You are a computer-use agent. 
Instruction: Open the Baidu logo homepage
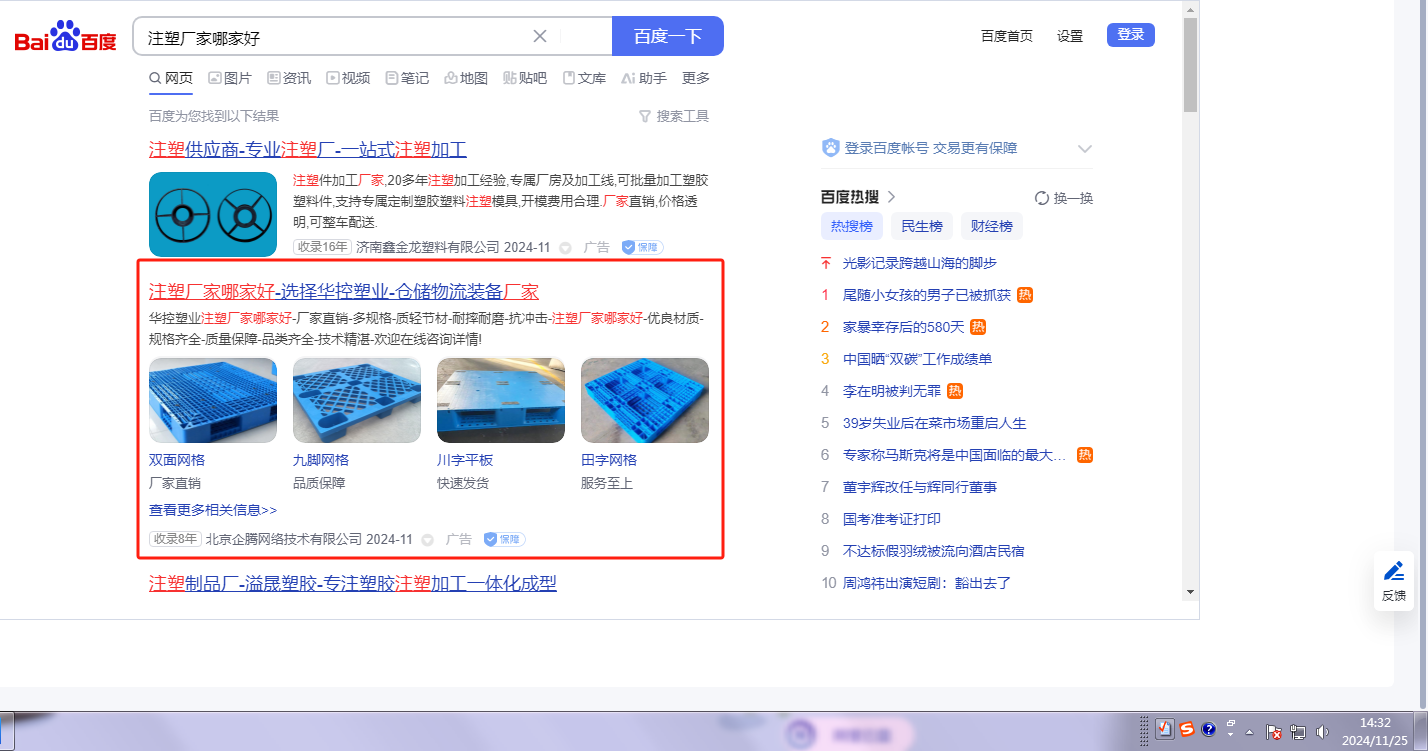(66, 37)
